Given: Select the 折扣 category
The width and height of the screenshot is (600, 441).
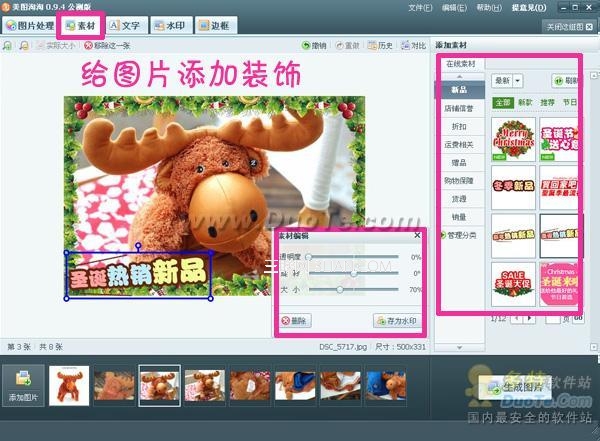Looking at the screenshot, I should click(459, 126).
